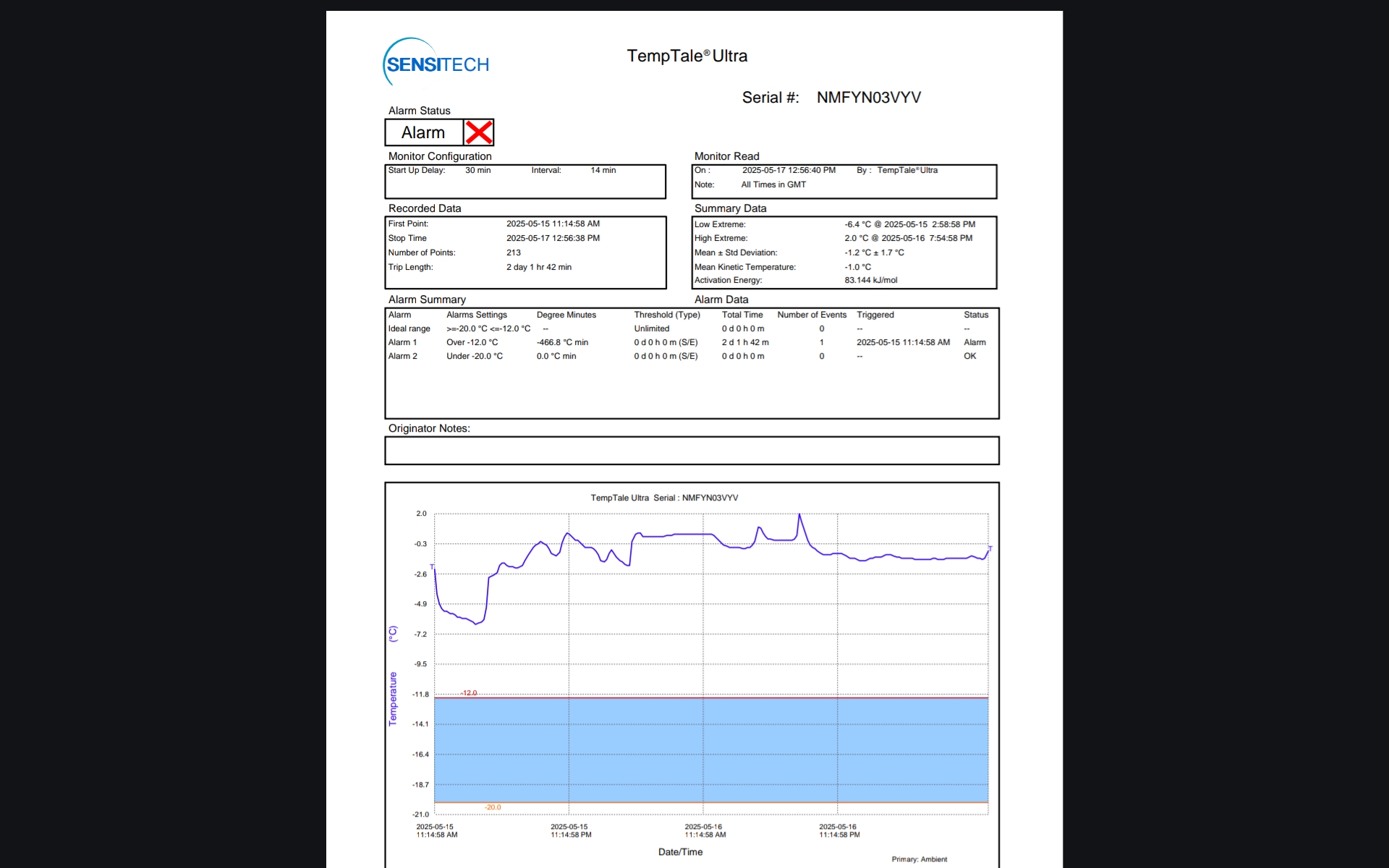Click Alarm 1 total time '2 d 1 h 42 m'
Image resolution: width=1389 pixels, height=868 pixels.
pos(744,342)
